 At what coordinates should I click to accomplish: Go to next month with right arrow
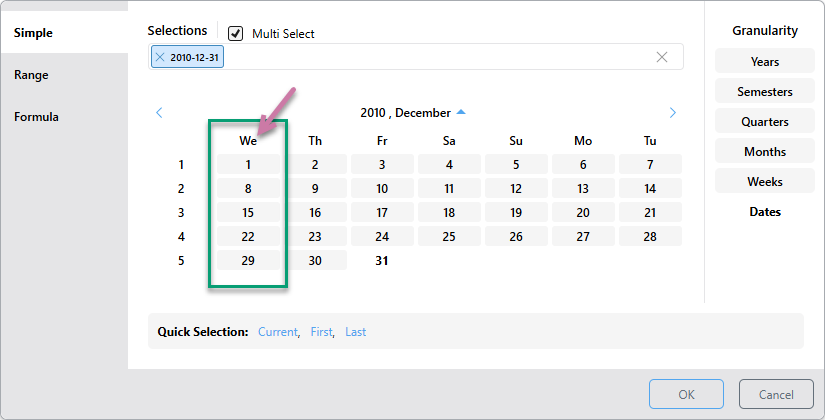672,113
